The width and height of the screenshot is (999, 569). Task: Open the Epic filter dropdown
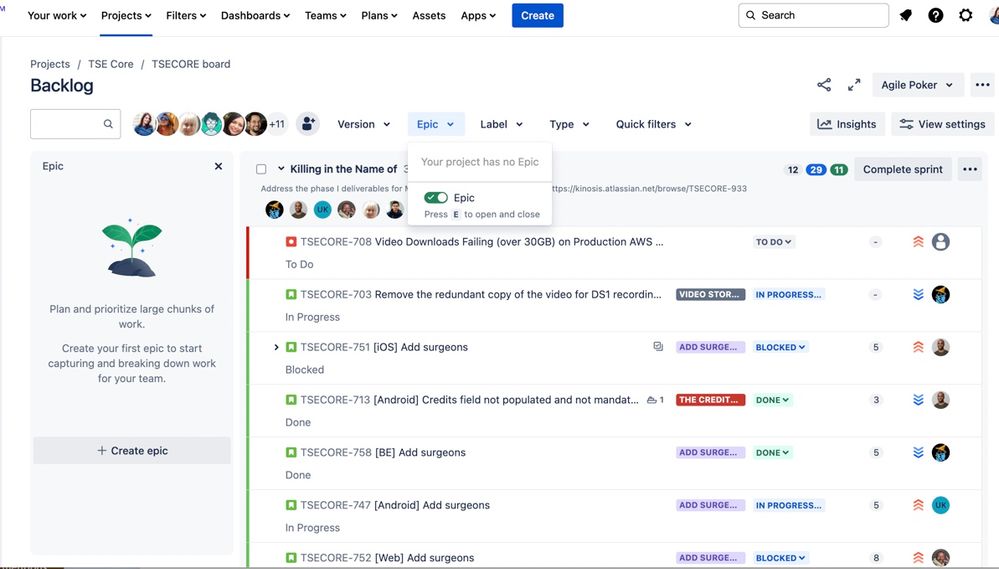(436, 124)
